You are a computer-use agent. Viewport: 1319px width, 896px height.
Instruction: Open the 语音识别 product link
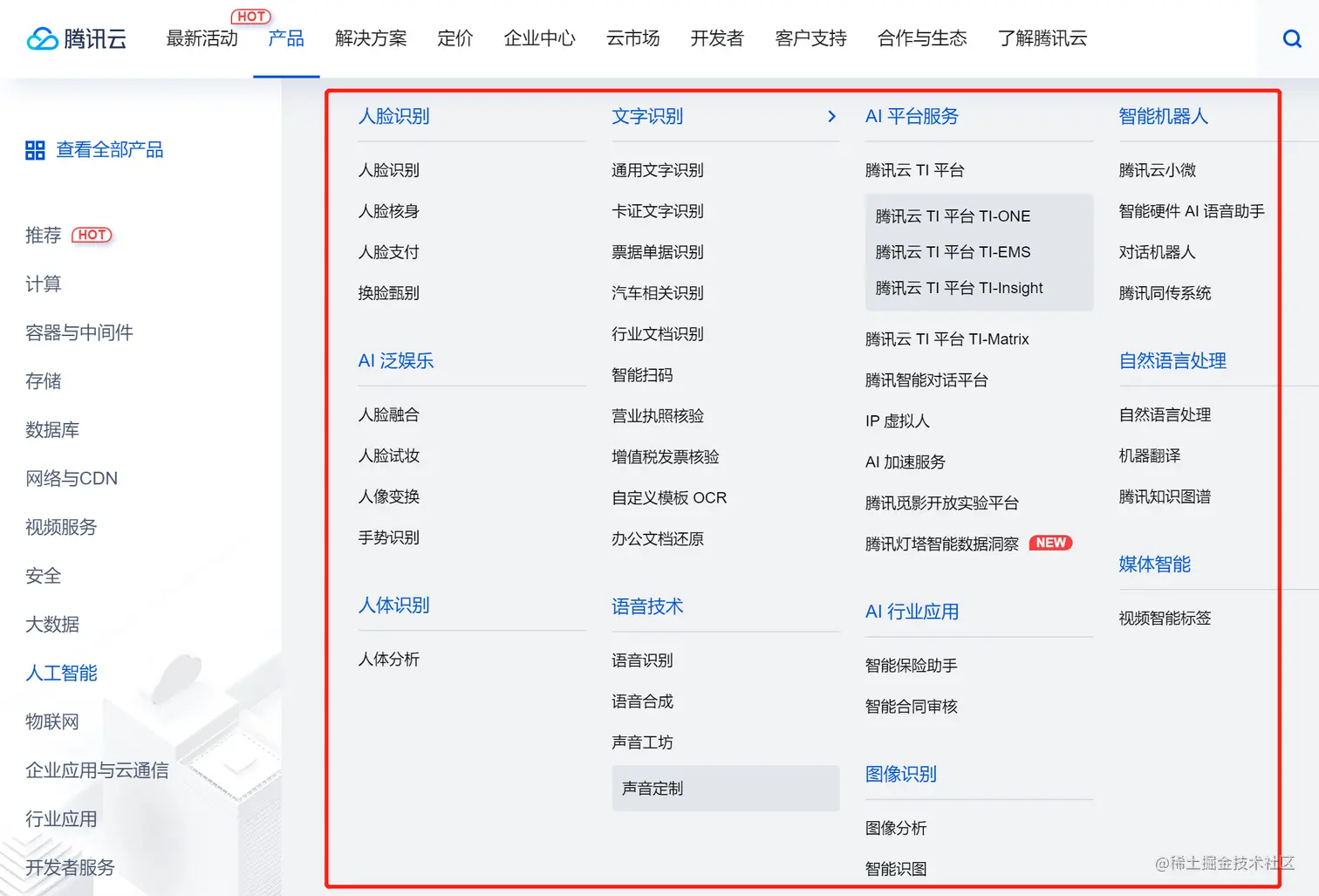point(642,660)
